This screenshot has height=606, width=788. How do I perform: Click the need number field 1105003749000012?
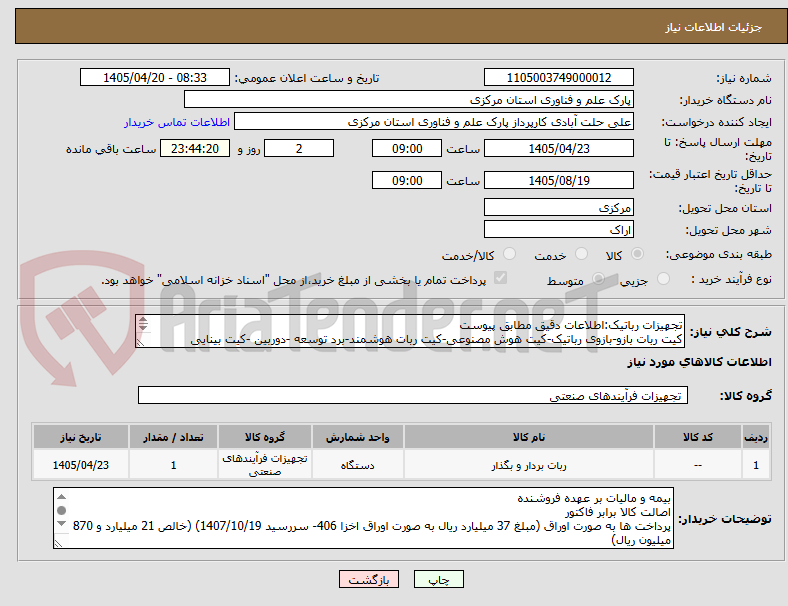[558, 77]
